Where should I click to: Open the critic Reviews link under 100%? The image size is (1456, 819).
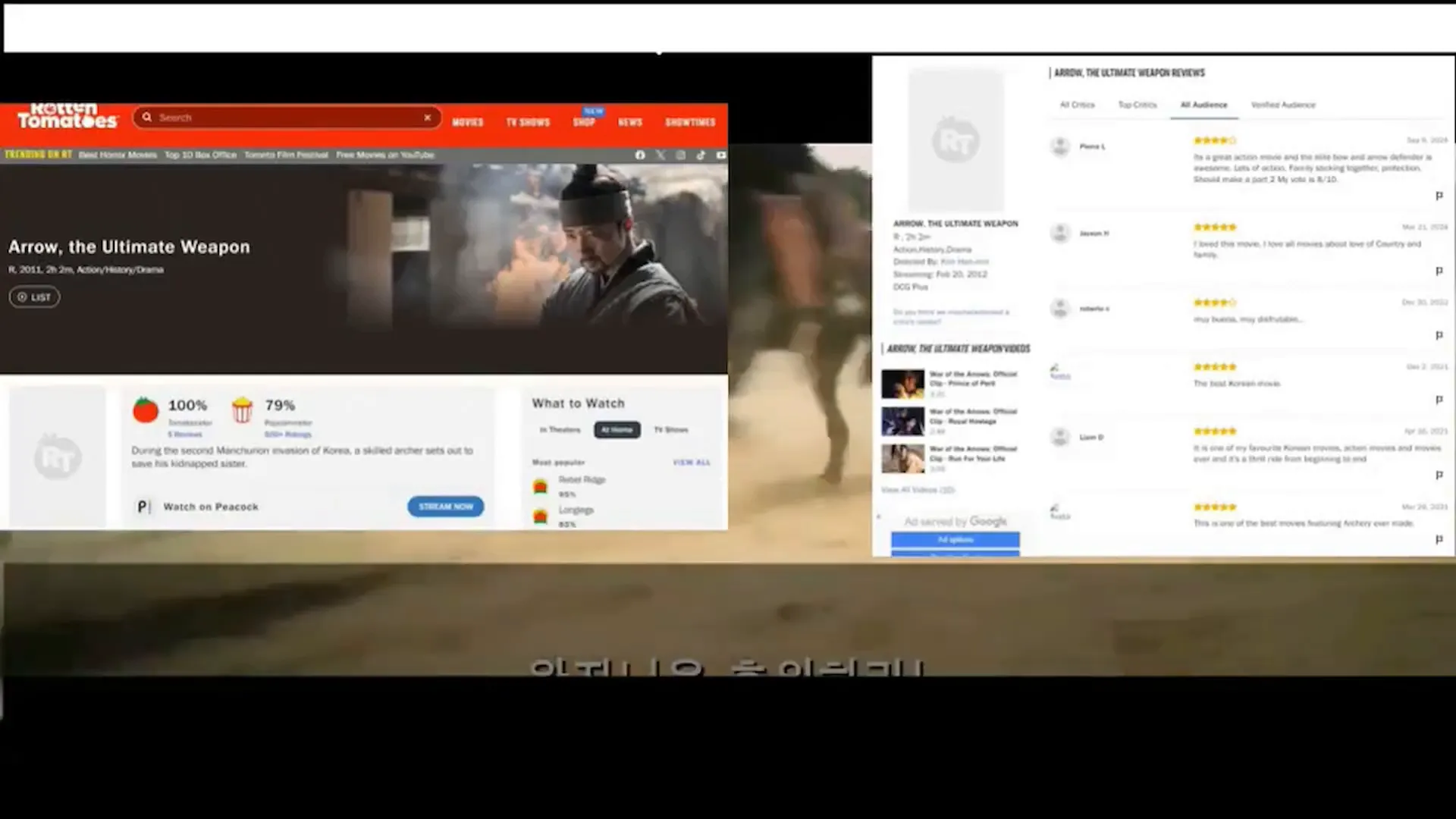pyautogui.click(x=185, y=435)
